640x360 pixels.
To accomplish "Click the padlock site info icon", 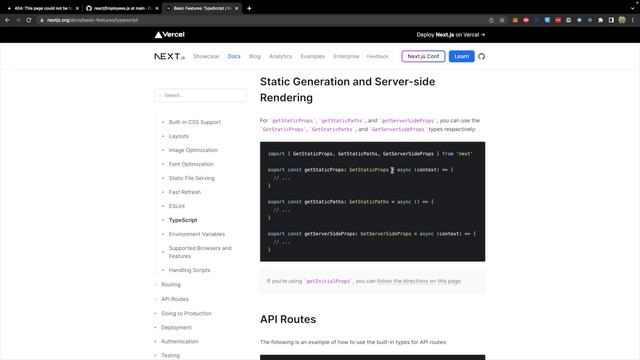I will pos(42,20).
